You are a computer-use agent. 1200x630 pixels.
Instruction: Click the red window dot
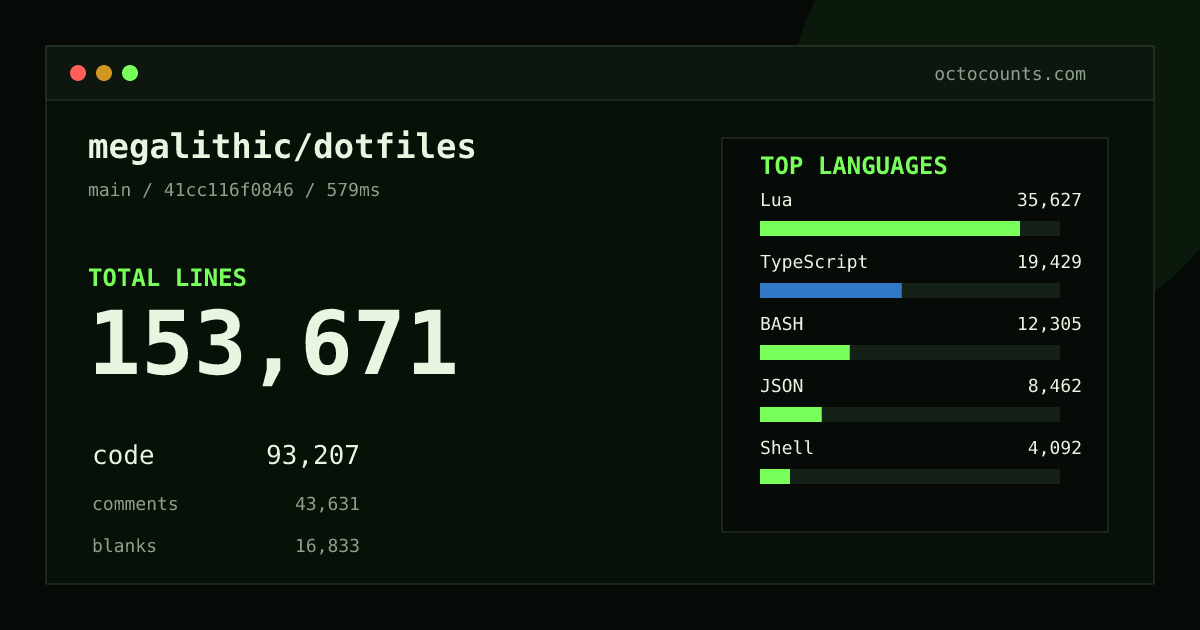click(x=78, y=73)
